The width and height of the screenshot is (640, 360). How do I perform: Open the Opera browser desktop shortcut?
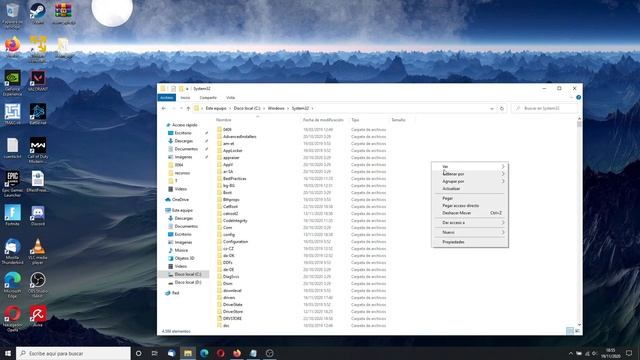click(12, 319)
